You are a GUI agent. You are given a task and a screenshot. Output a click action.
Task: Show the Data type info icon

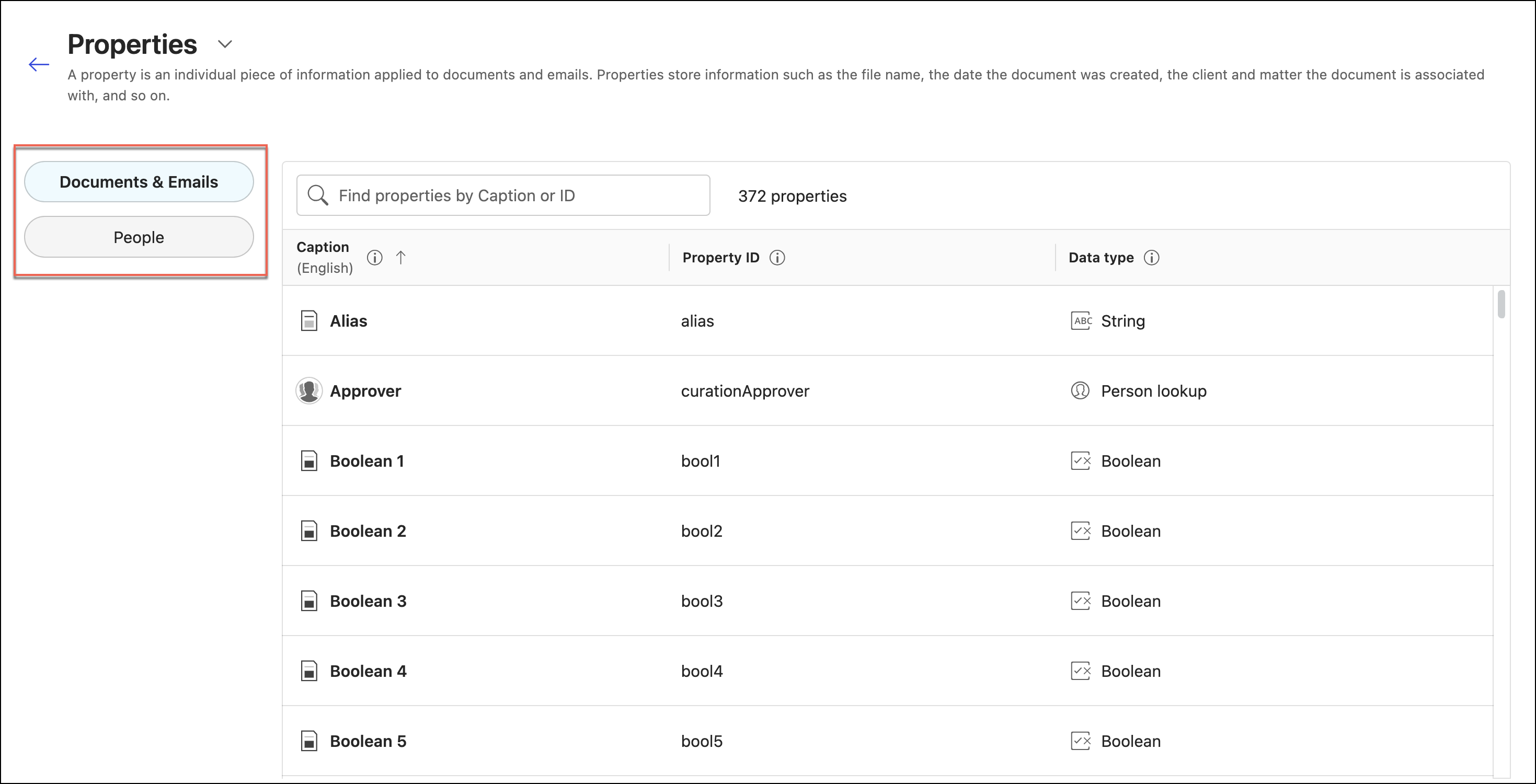tap(1151, 258)
